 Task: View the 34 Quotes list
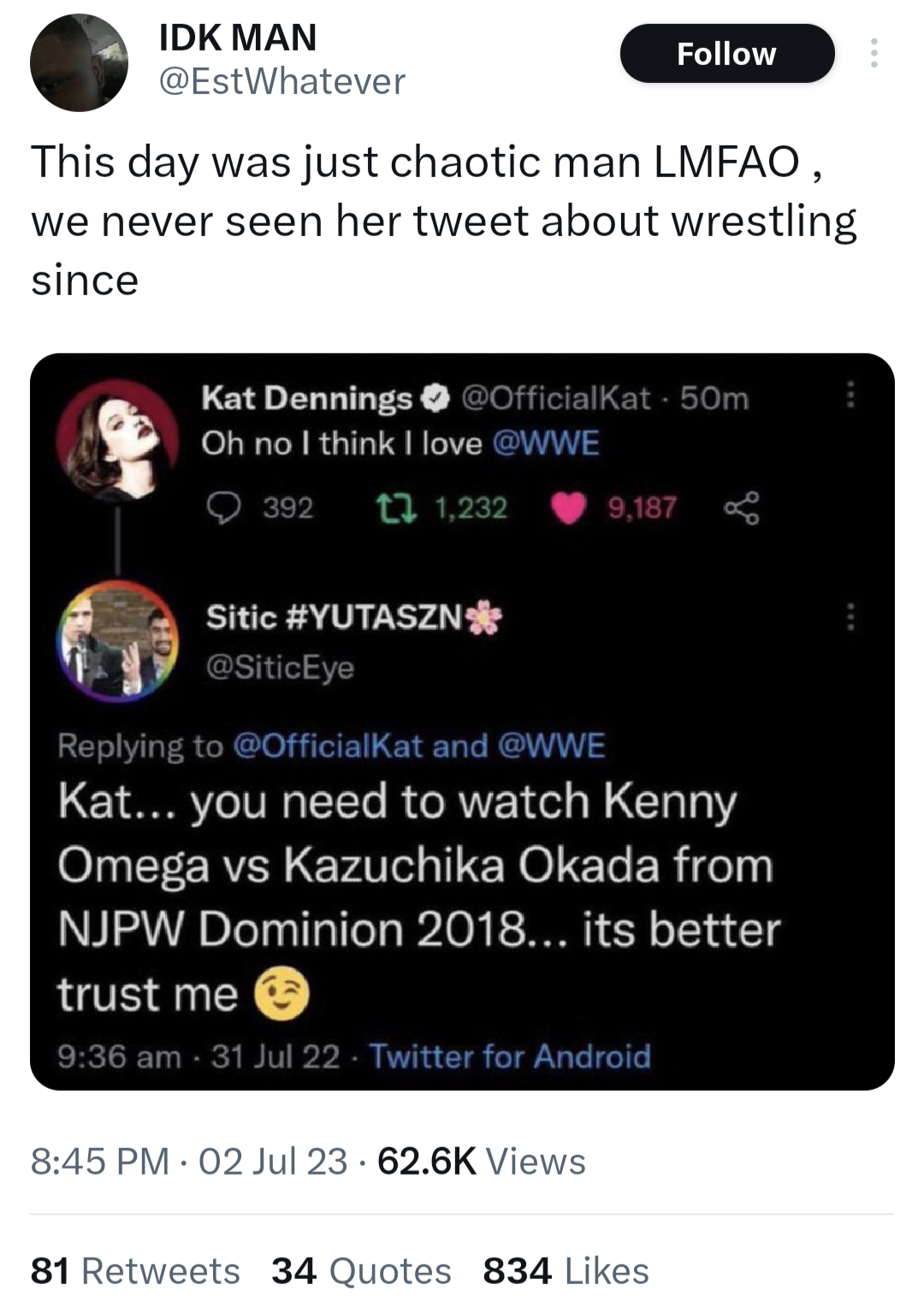361,1271
